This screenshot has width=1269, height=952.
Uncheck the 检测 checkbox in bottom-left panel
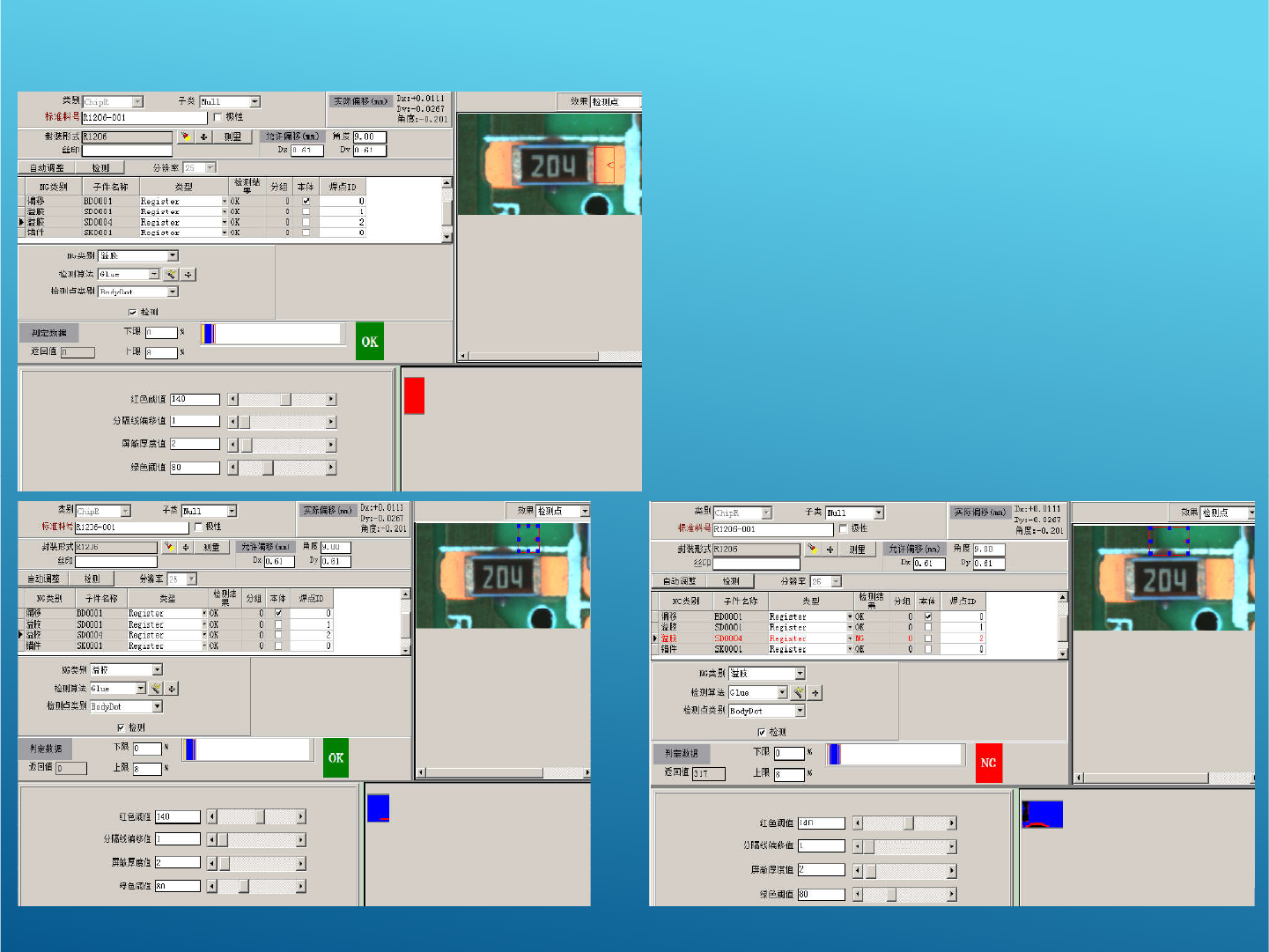tap(121, 727)
